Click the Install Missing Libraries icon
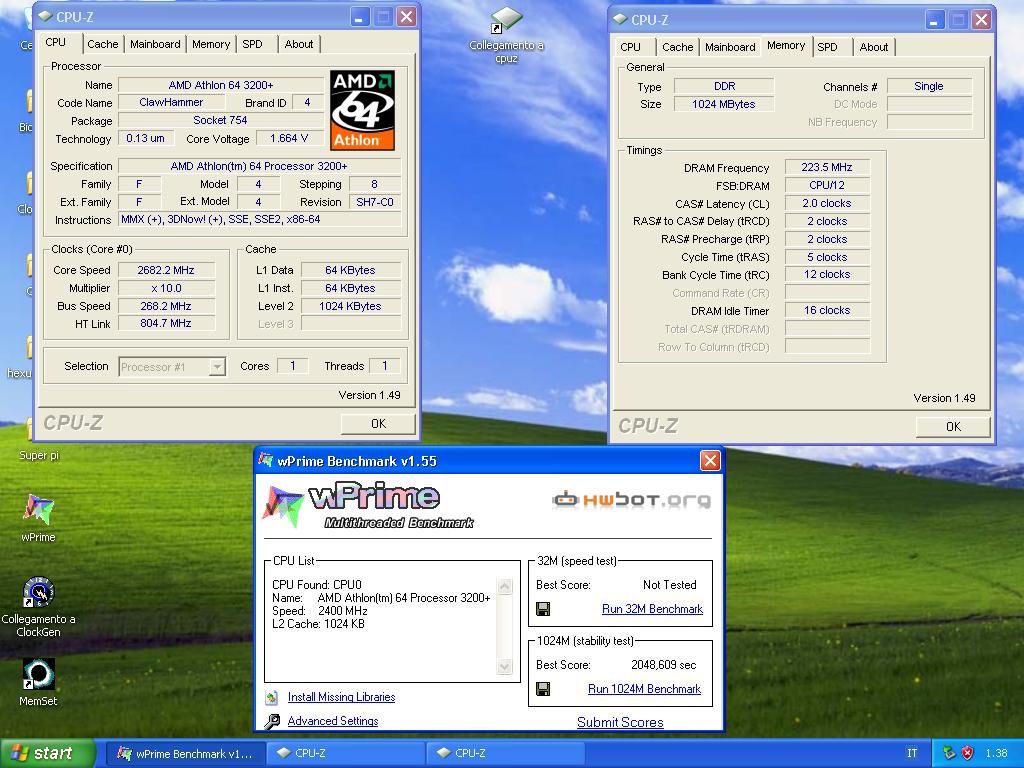The width and height of the screenshot is (1024, 768). pos(272,697)
